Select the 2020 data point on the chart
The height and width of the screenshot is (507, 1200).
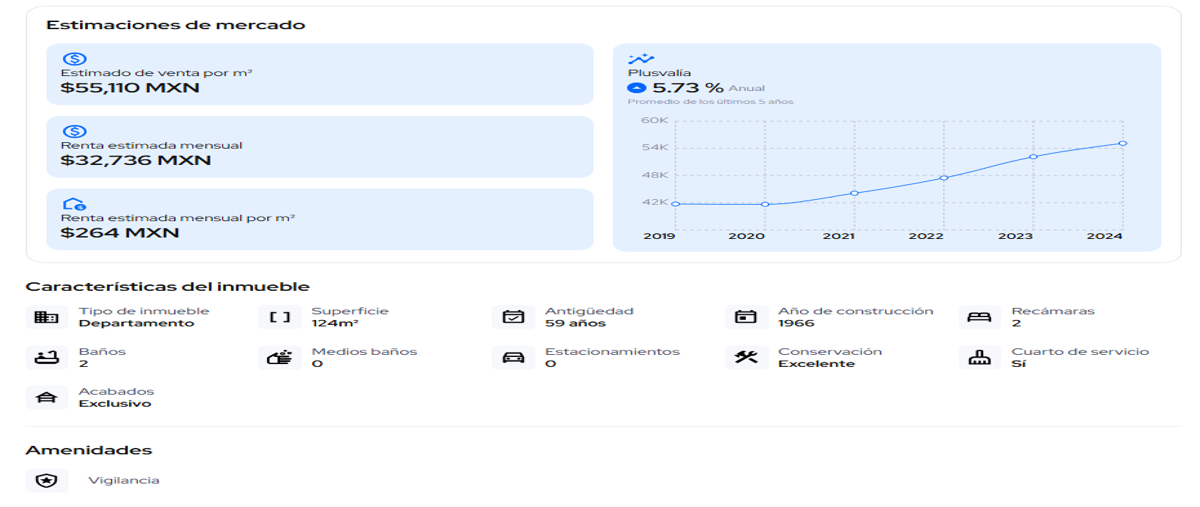coord(765,204)
